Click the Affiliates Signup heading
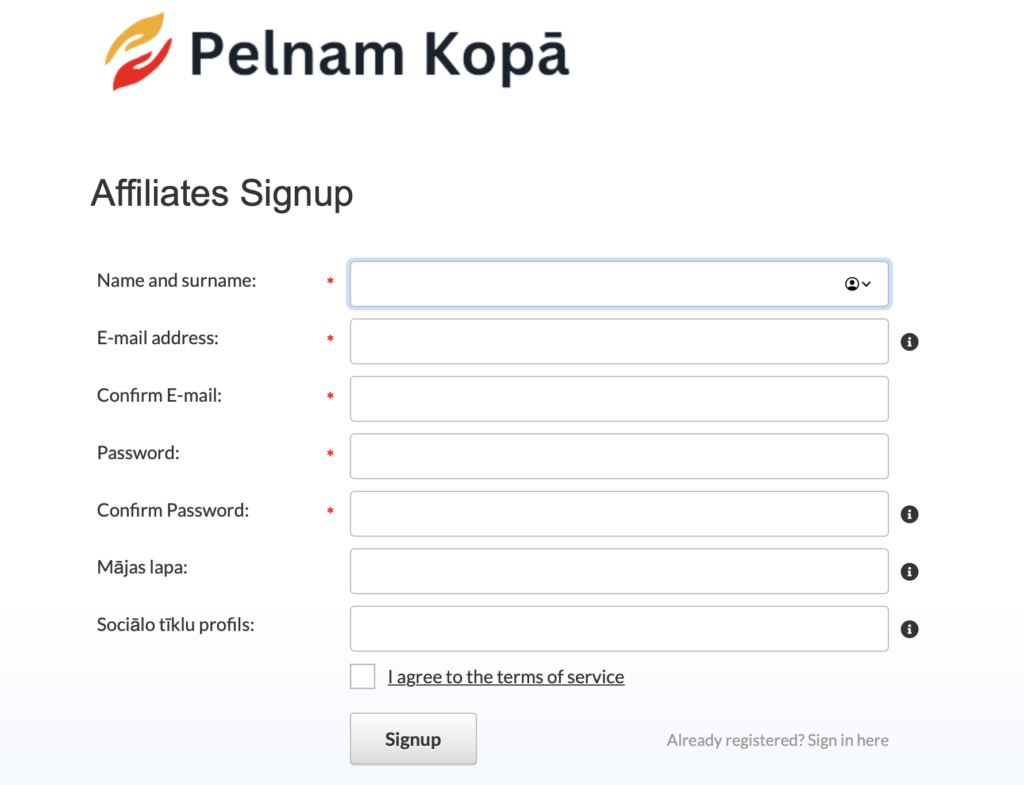 click(222, 193)
